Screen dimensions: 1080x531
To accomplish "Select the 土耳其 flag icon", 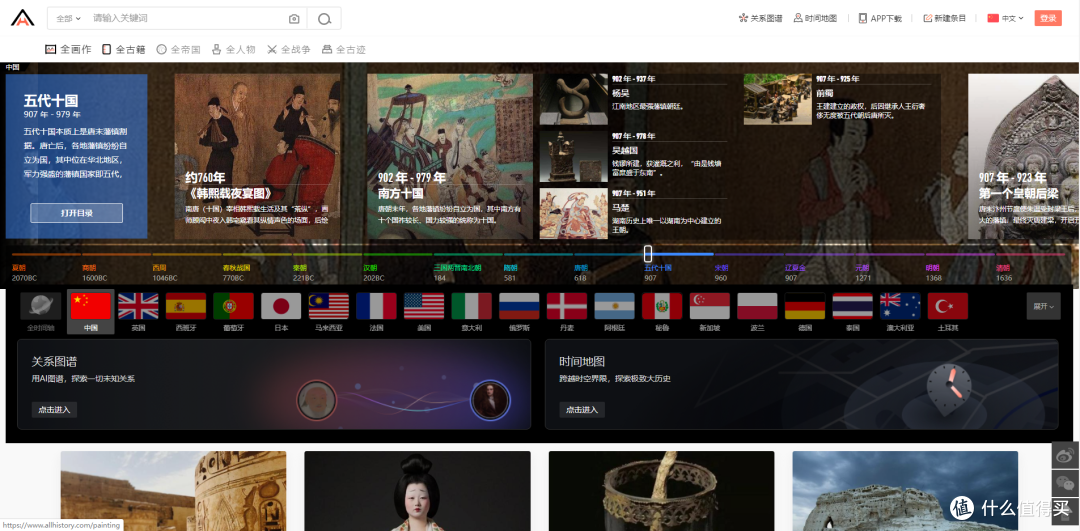I will (x=948, y=306).
